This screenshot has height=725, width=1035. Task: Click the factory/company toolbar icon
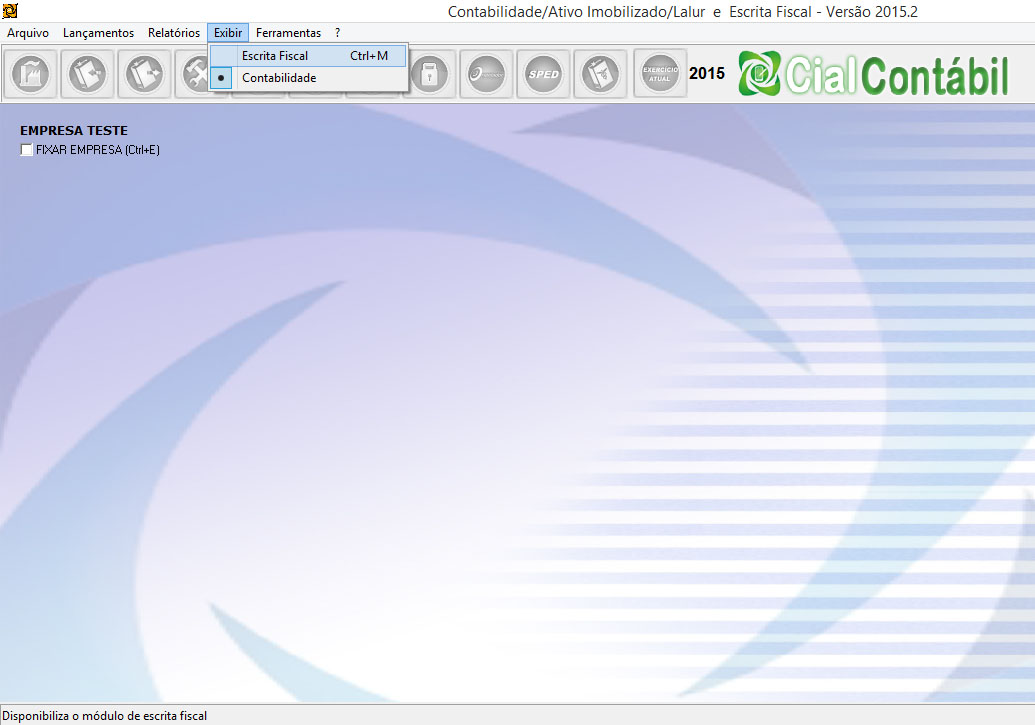pos(31,74)
